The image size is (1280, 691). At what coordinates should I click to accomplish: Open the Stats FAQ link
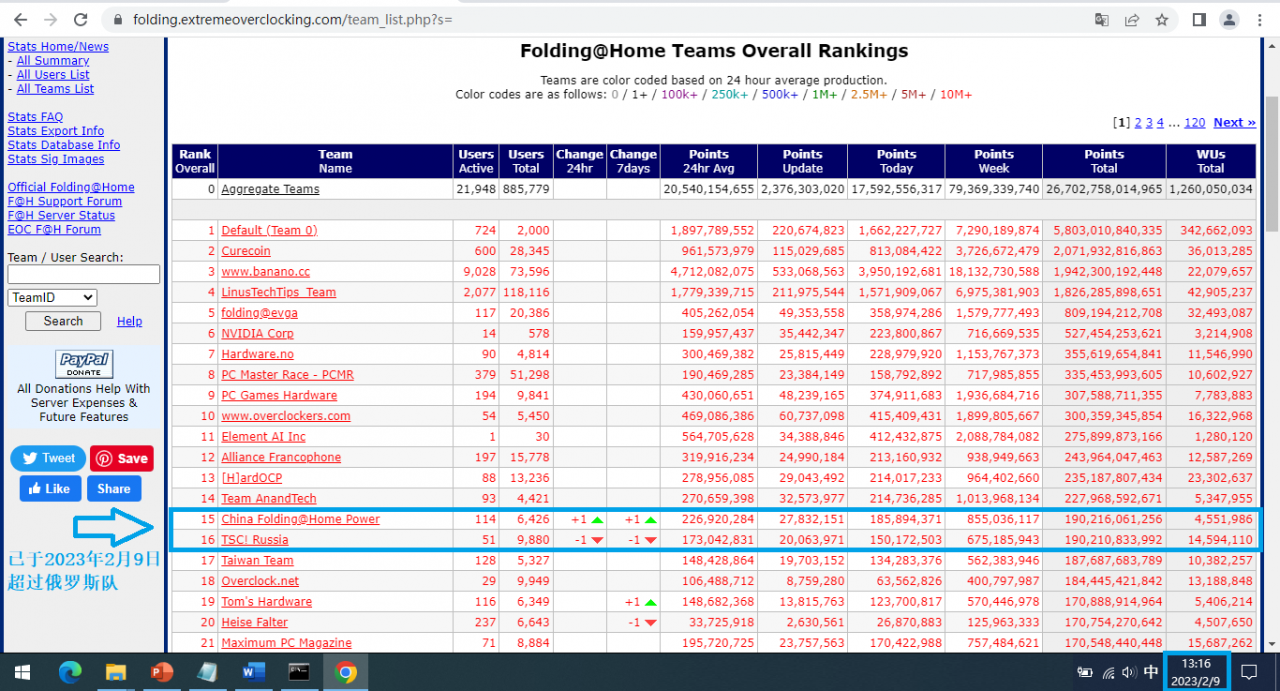pos(35,116)
